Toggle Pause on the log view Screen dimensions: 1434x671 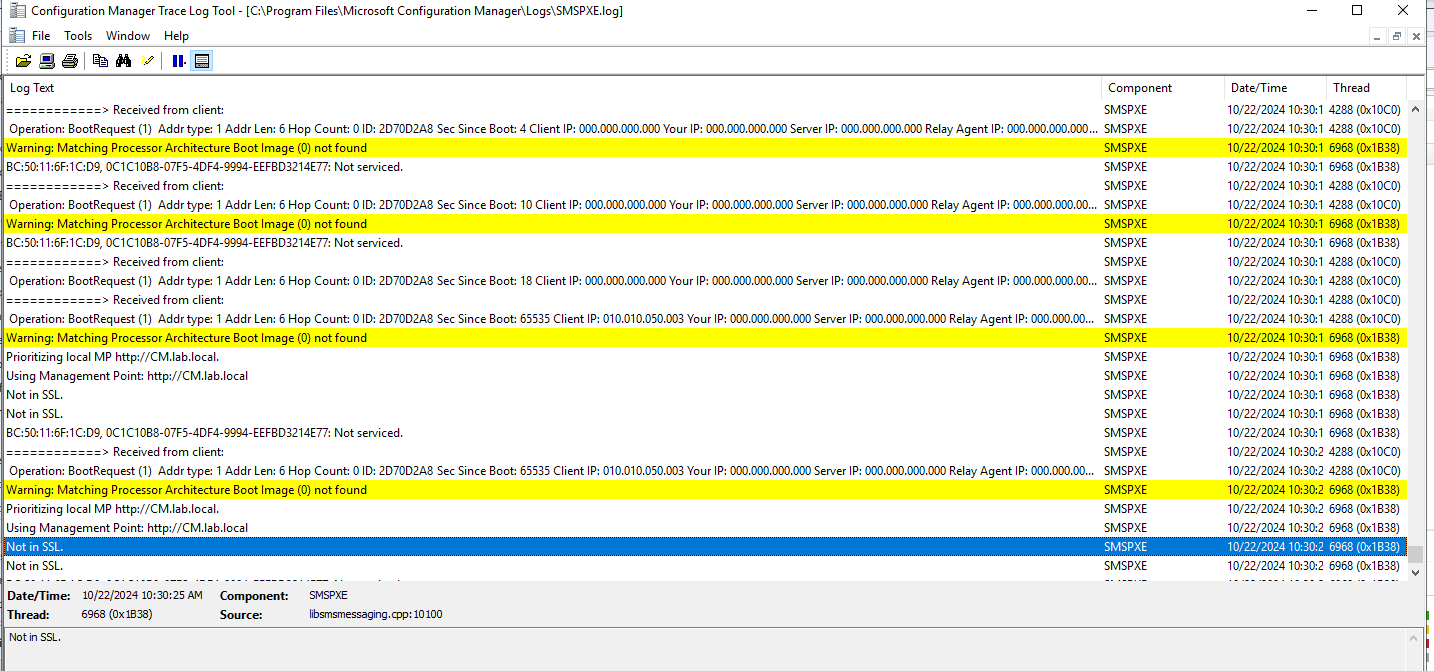pyautogui.click(x=178, y=60)
